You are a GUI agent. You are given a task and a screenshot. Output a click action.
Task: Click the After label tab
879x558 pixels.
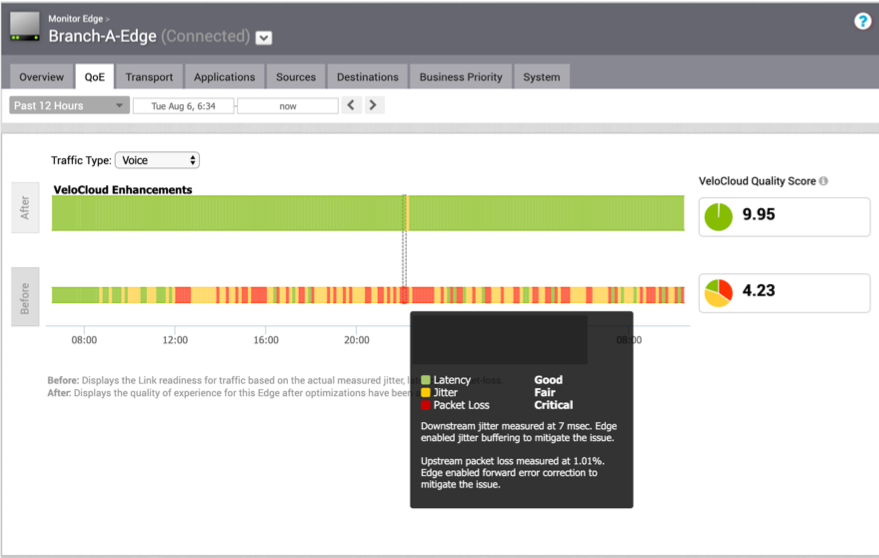coord(25,207)
